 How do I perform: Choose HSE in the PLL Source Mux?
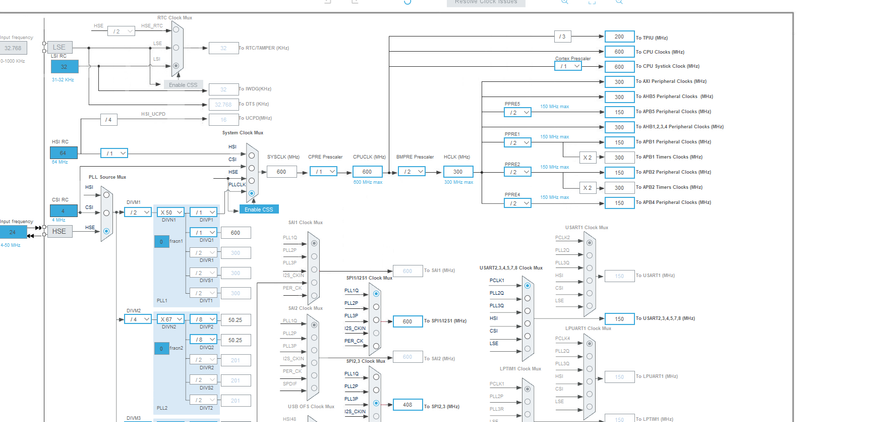coord(106,231)
